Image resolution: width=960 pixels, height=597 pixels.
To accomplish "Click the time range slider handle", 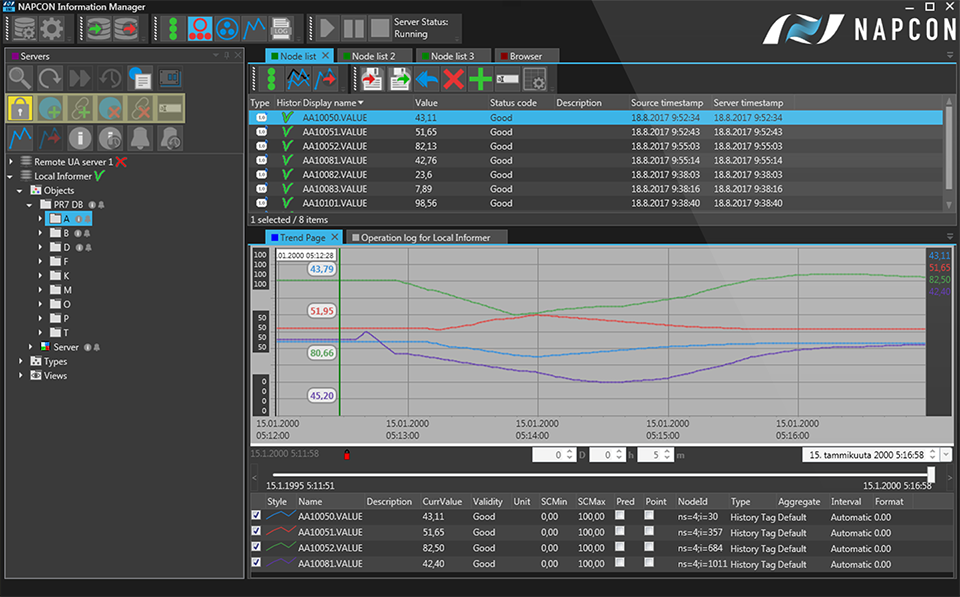I will pyautogui.click(x=931, y=474).
